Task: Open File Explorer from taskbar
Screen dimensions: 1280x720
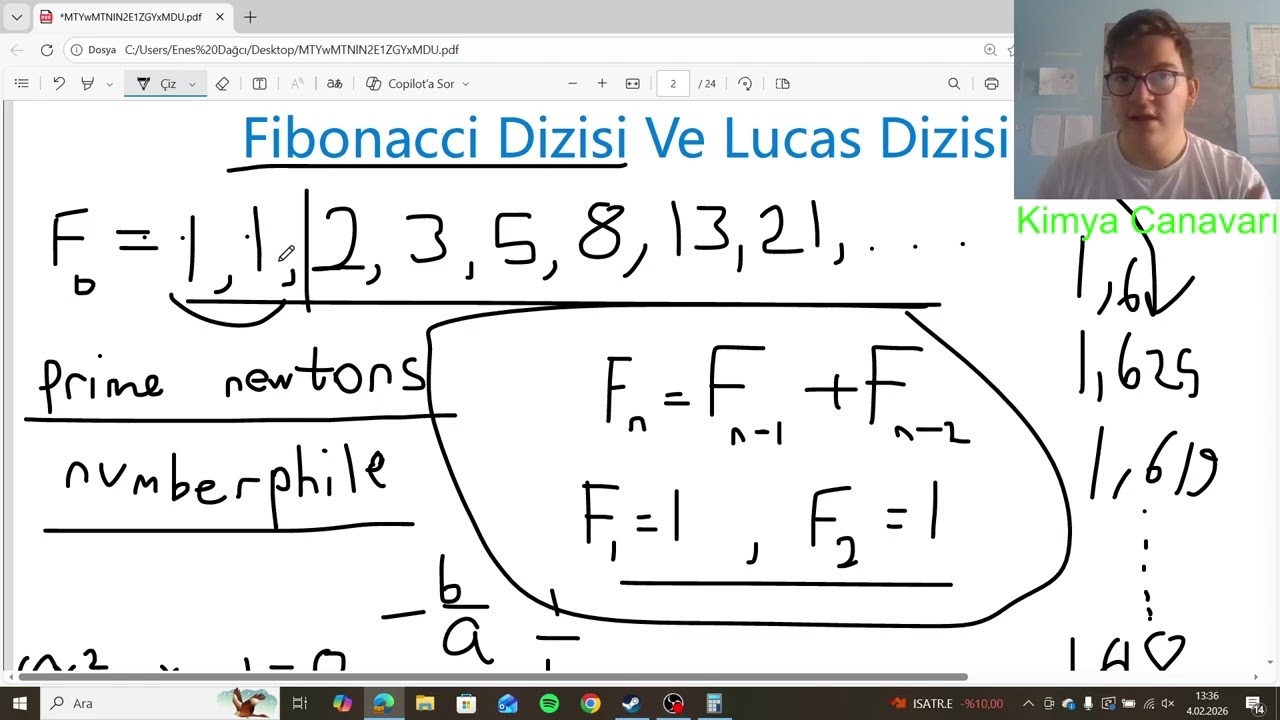Action: click(x=425, y=703)
